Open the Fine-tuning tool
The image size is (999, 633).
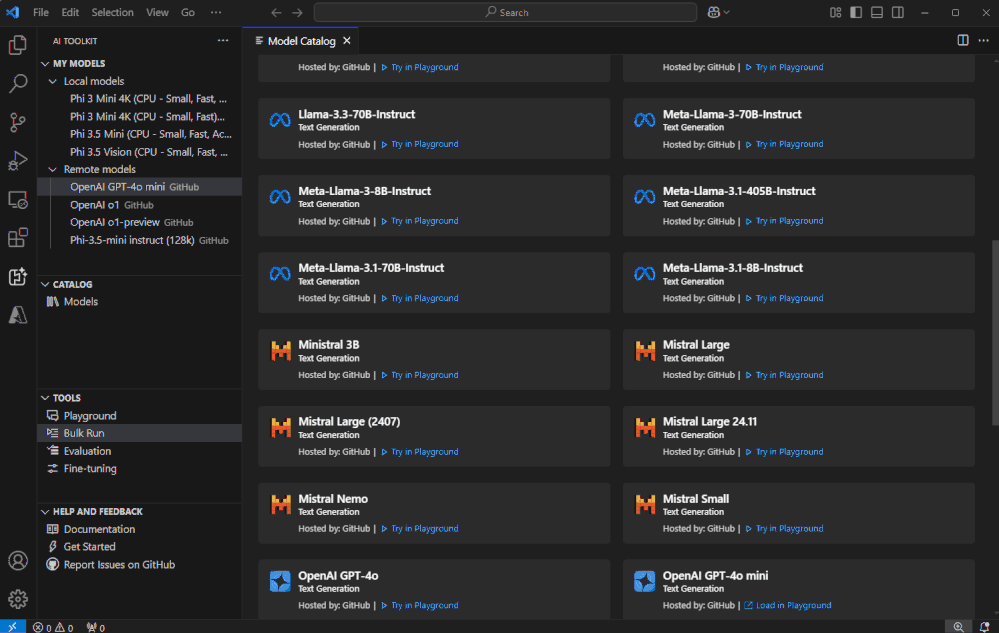(140, 469)
